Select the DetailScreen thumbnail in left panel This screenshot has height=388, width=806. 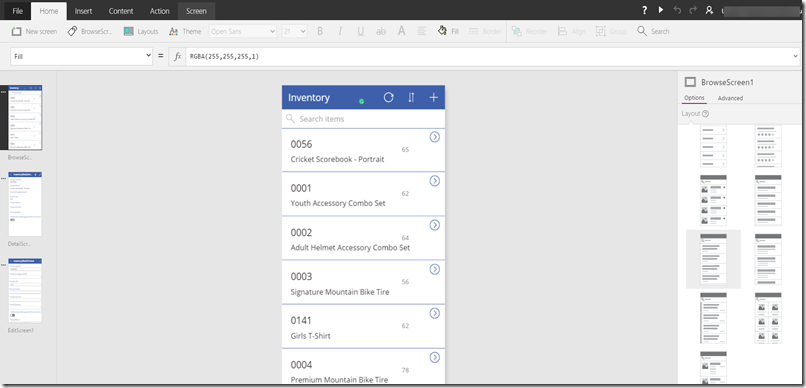tap(25, 204)
